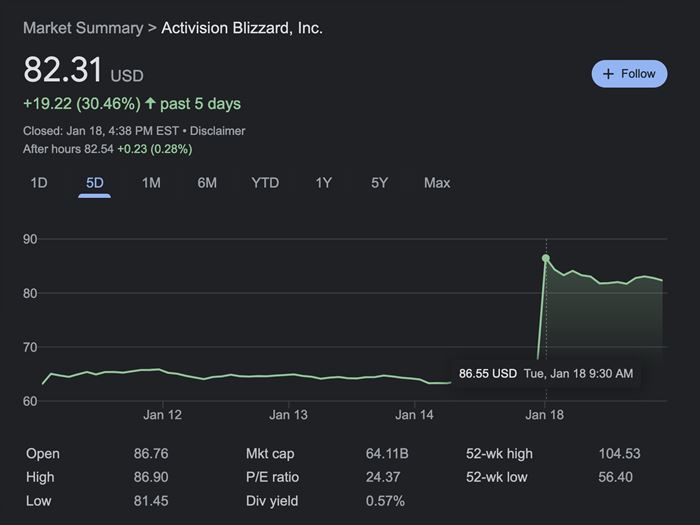The height and width of the screenshot is (525, 700).
Task: Open the Disclaimer link
Action: (x=218, y=131)
